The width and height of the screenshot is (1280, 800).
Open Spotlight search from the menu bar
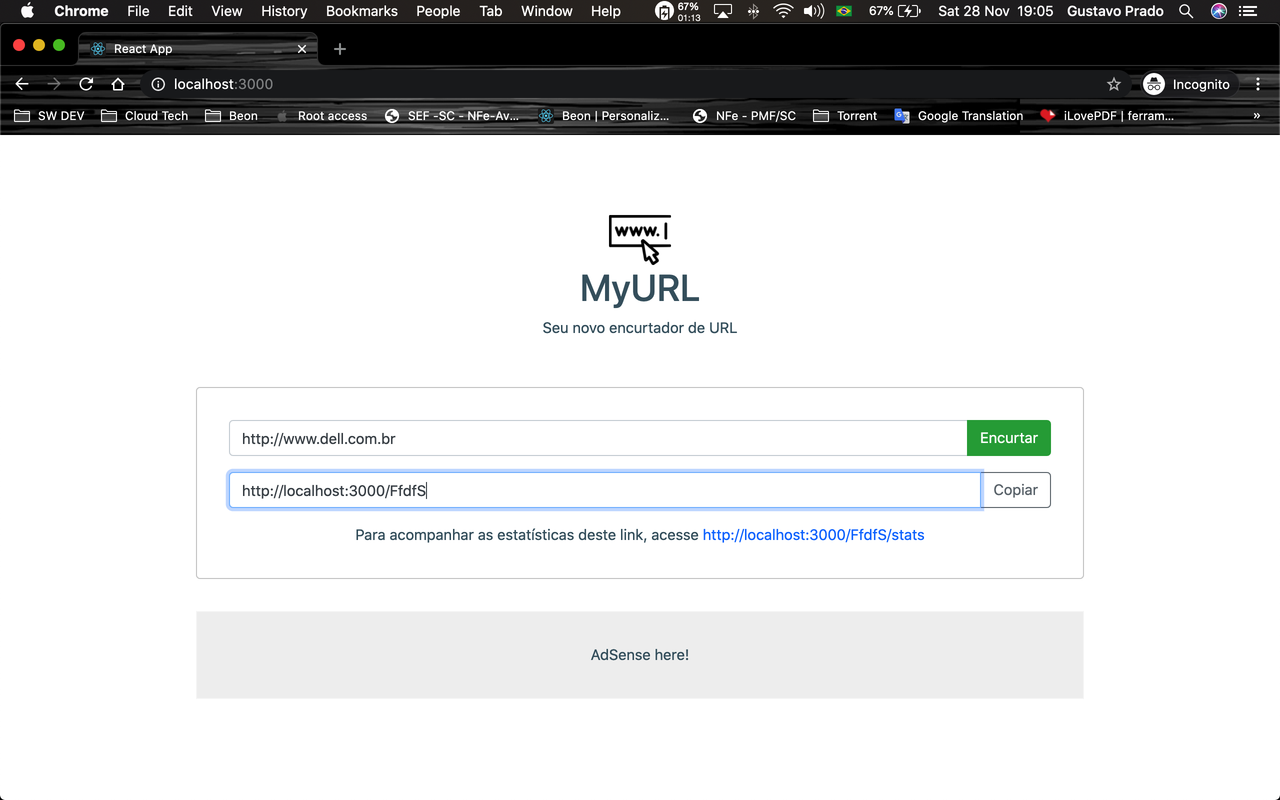click(x=1186, y=11)
